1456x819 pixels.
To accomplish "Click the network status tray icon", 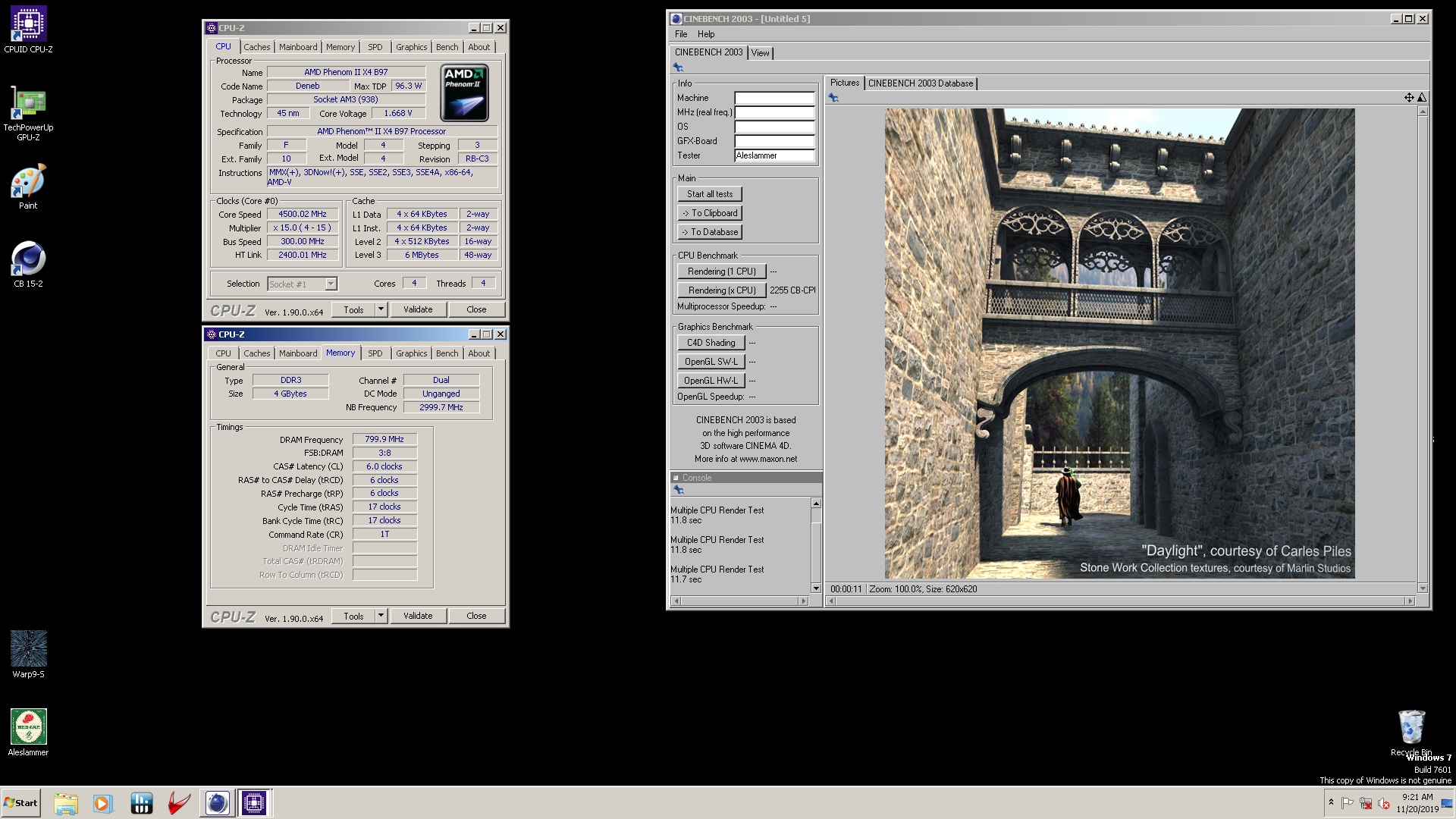I will pos(1366,803).
